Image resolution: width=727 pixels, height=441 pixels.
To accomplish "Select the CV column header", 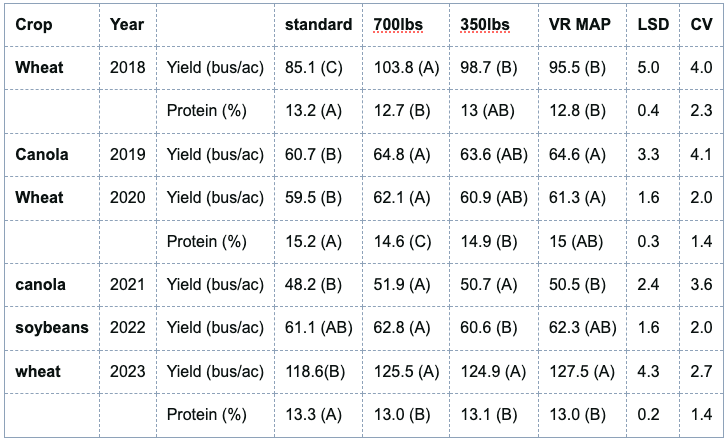I will 701,24.
